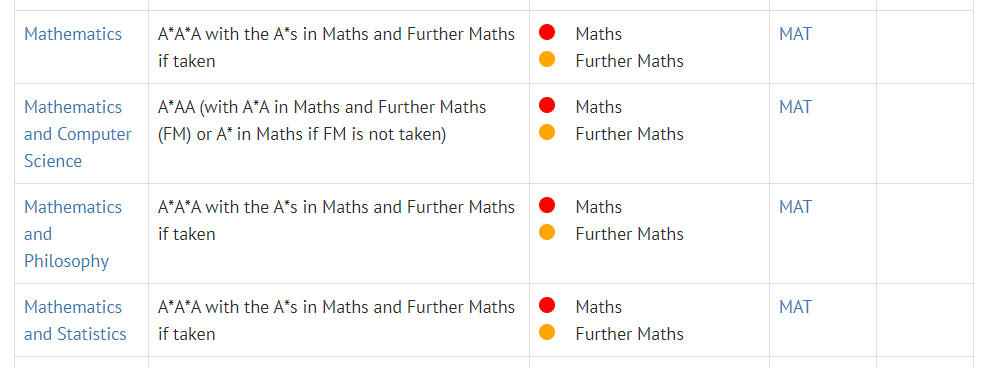Screen dimensions: 988x369
Task: Click the MAT link for Mathematics and Computer Science
Action: [795, 107]
